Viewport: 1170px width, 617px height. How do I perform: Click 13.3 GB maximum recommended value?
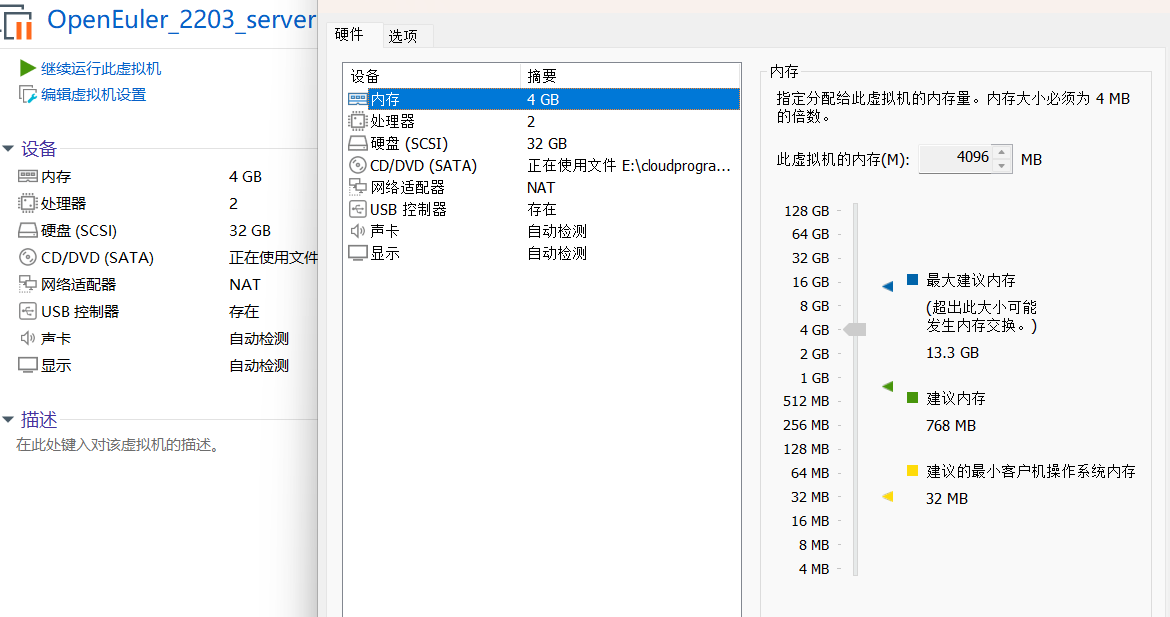click(x=952, y=353)
